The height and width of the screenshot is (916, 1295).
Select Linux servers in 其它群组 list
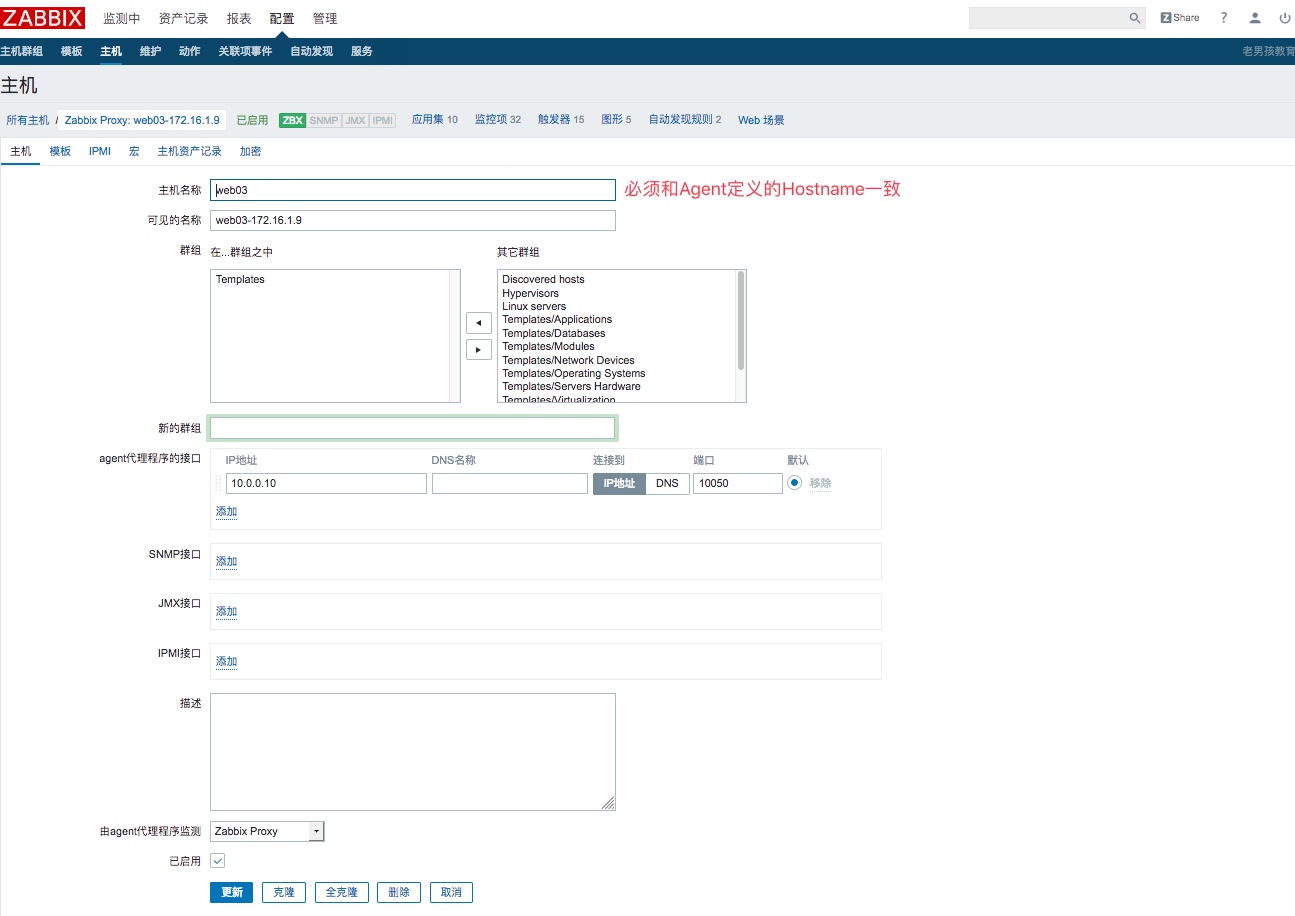[534, 306]
